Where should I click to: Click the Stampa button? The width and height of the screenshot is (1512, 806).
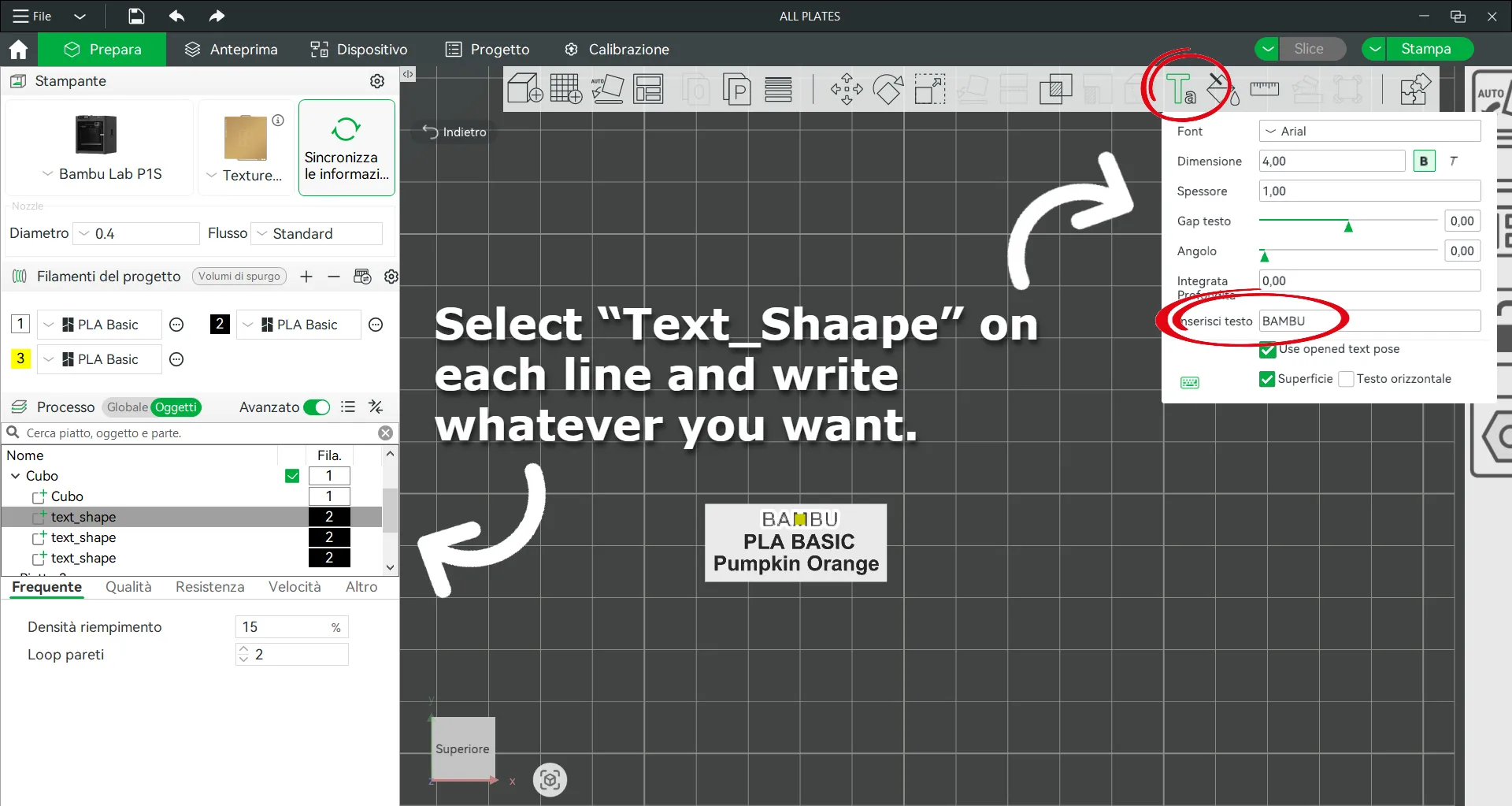coord(1425,49)
